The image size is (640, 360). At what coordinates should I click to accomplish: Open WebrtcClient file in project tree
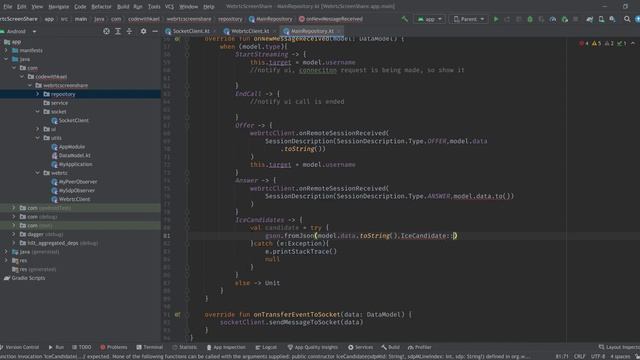pos(71,199)
